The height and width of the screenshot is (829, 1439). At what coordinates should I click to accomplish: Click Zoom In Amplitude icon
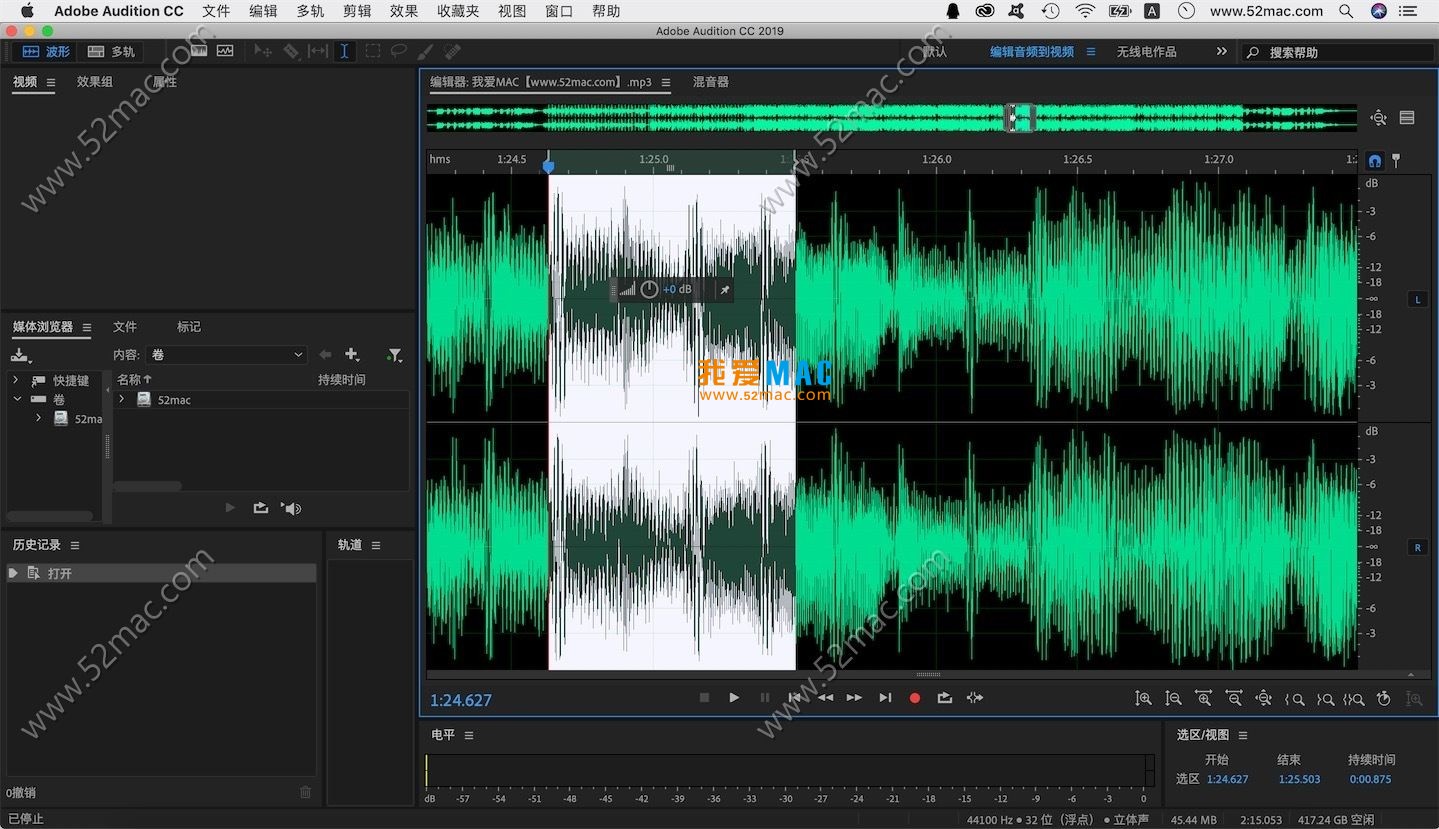tap(1143, 699)
